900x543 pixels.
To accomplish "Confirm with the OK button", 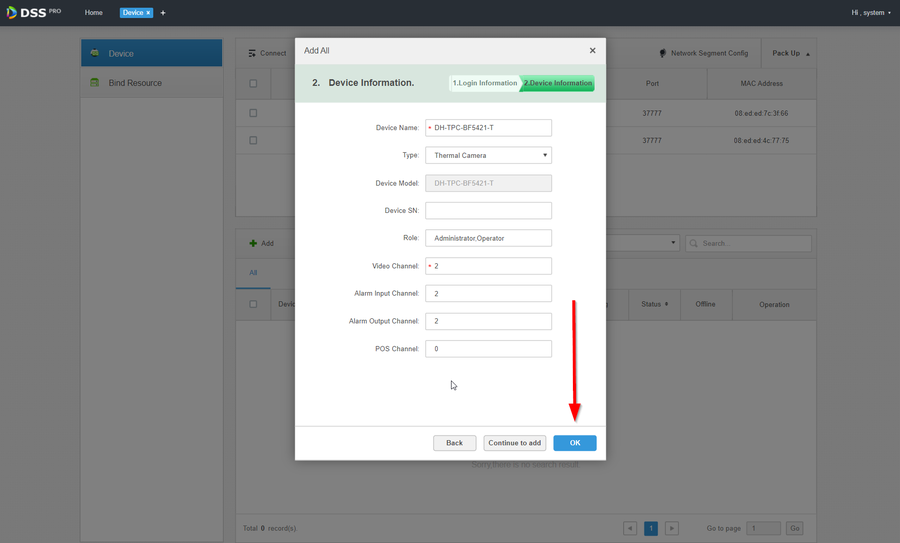I will pos(575,443).
